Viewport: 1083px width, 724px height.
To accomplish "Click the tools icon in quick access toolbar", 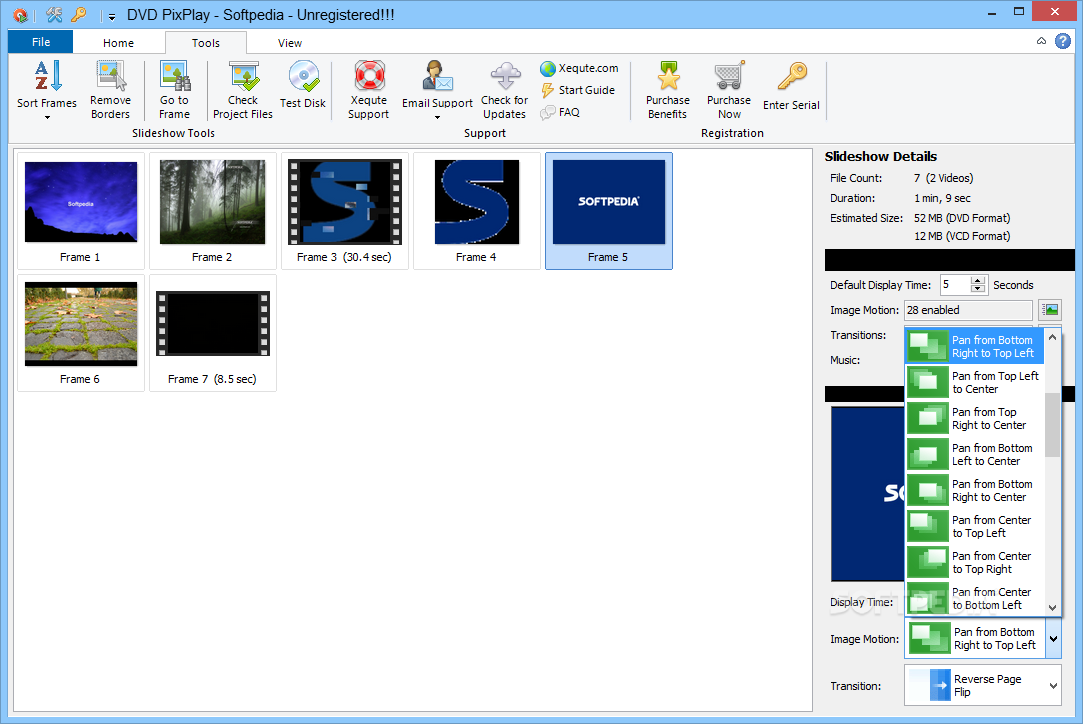I will coord(53,15).
